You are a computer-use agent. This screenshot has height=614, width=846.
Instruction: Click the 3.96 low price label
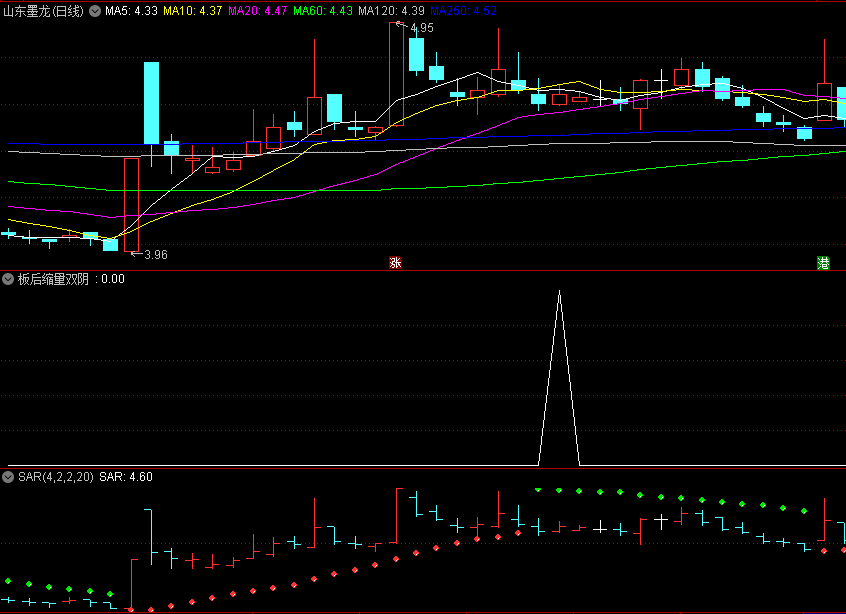[x=156, y=255]
